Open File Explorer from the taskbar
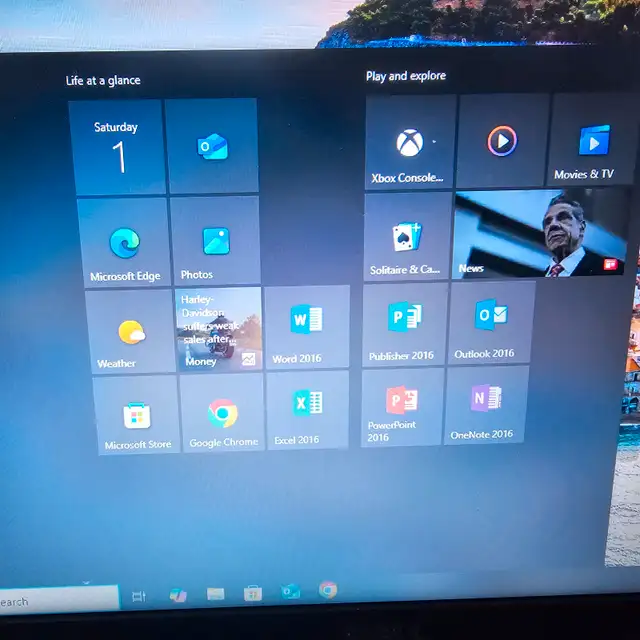Screen dimensions: 640x640 [x=215, y=595]
